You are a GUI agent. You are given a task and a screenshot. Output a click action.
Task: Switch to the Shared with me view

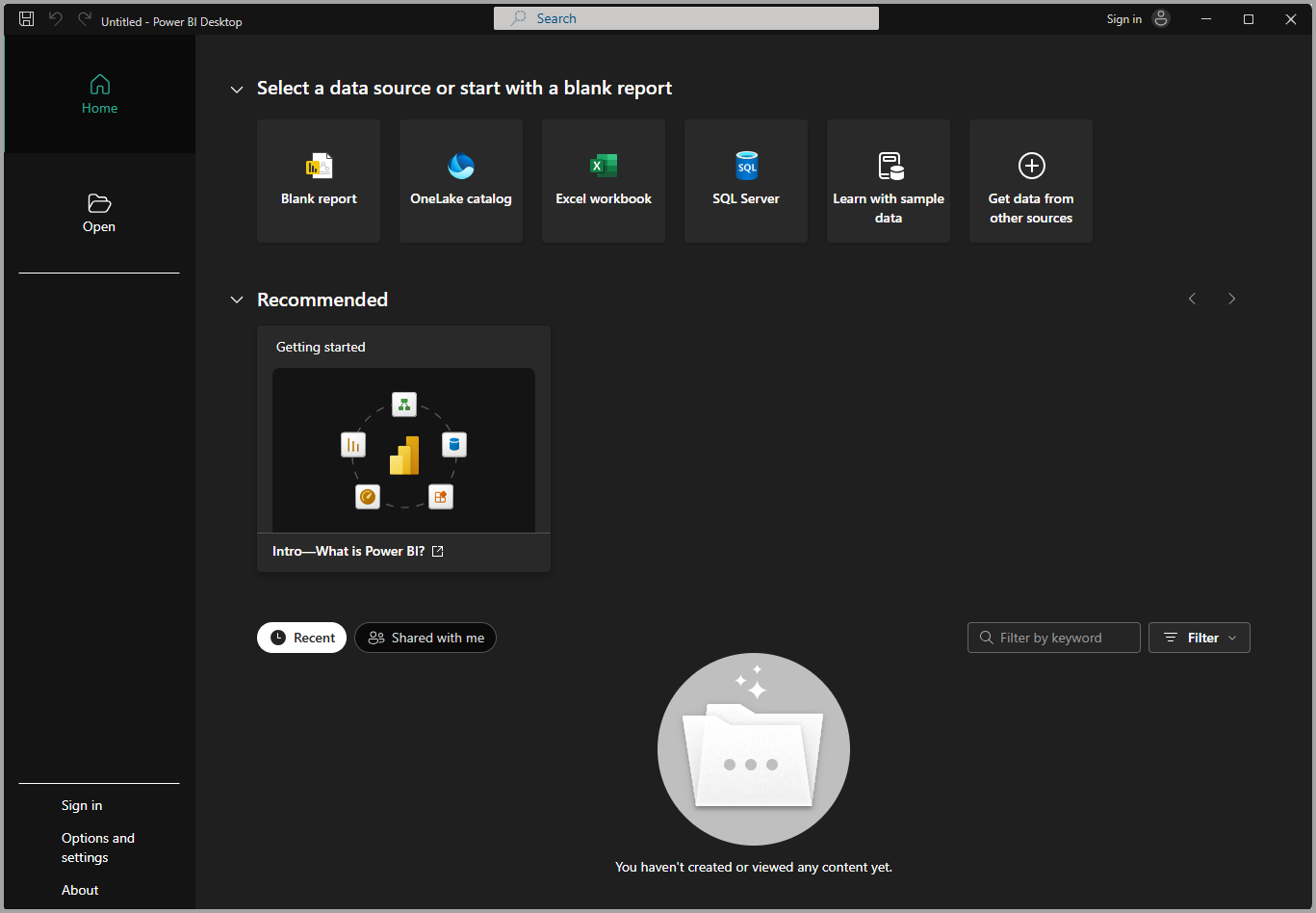[x=425, y=638]
